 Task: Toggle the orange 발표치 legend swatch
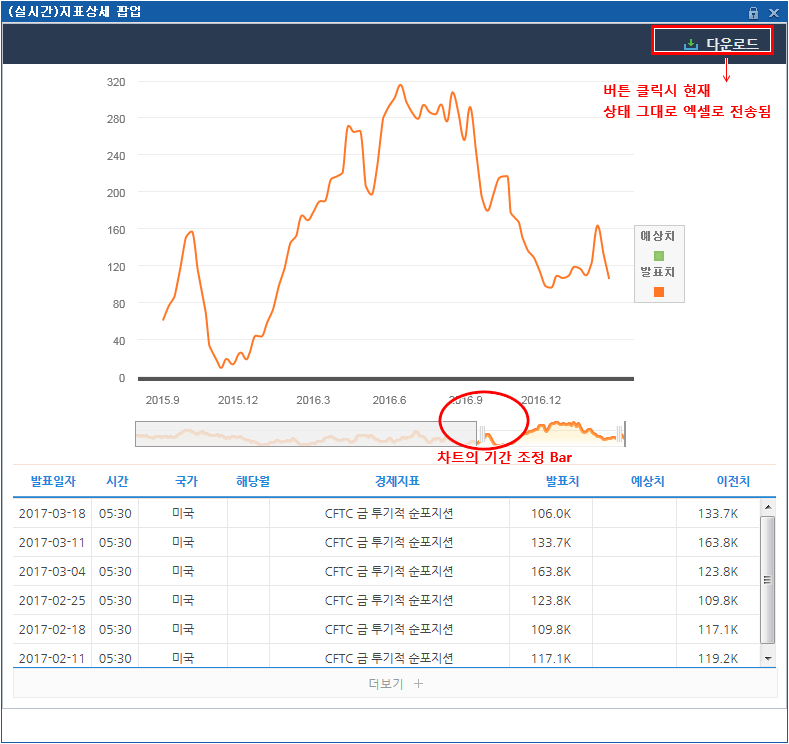tap(659, 292)
